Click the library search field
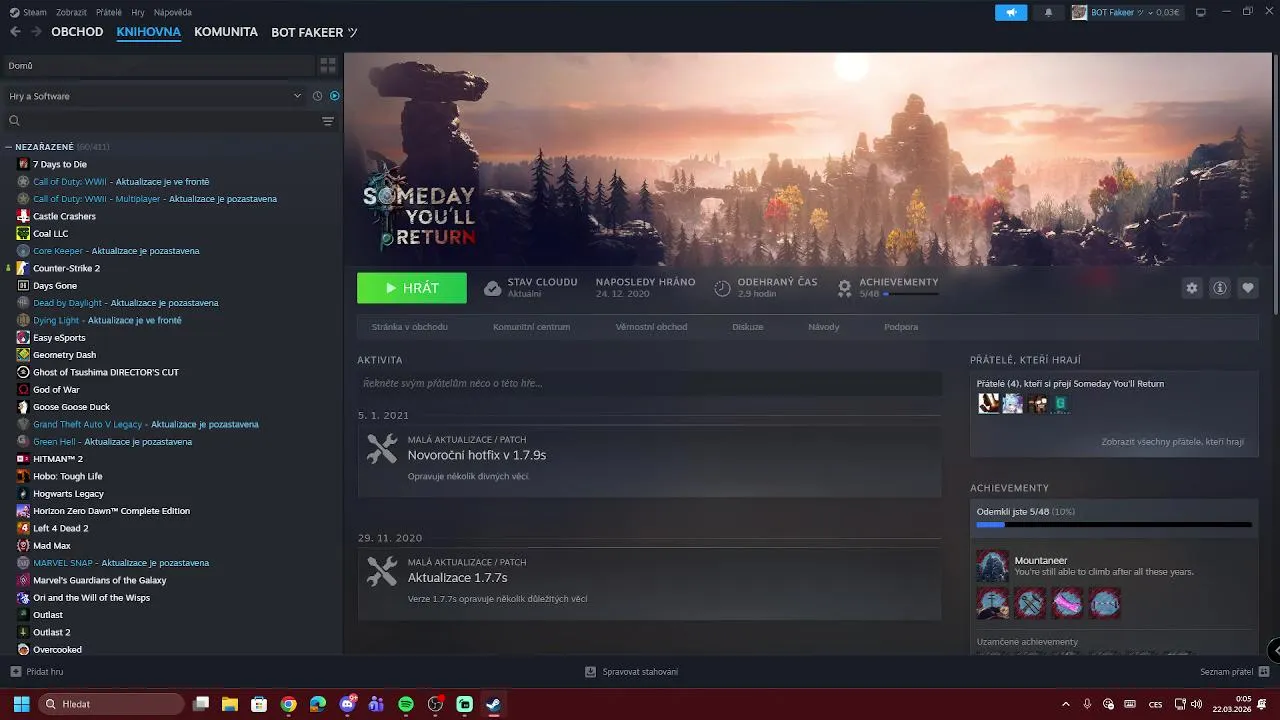 [x=160, y=121]
